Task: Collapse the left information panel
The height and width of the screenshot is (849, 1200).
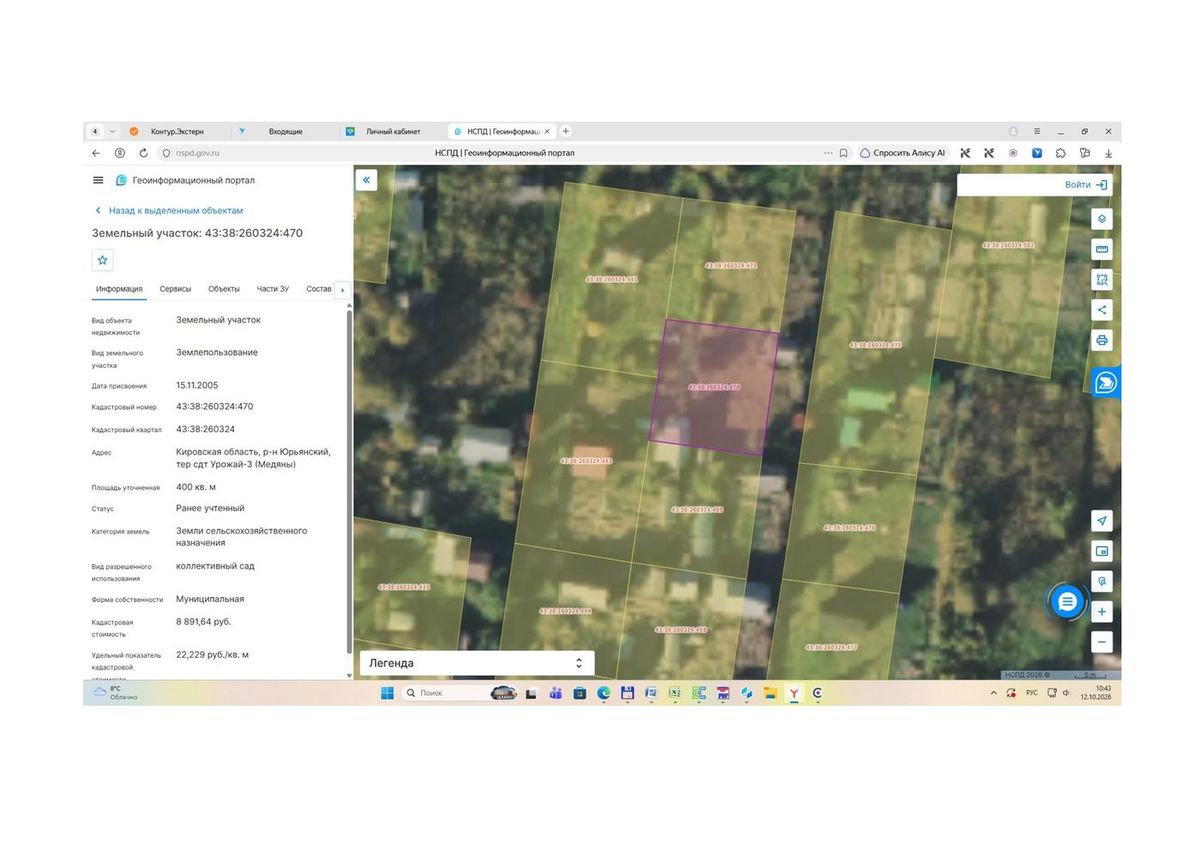Action: [366, 180]
